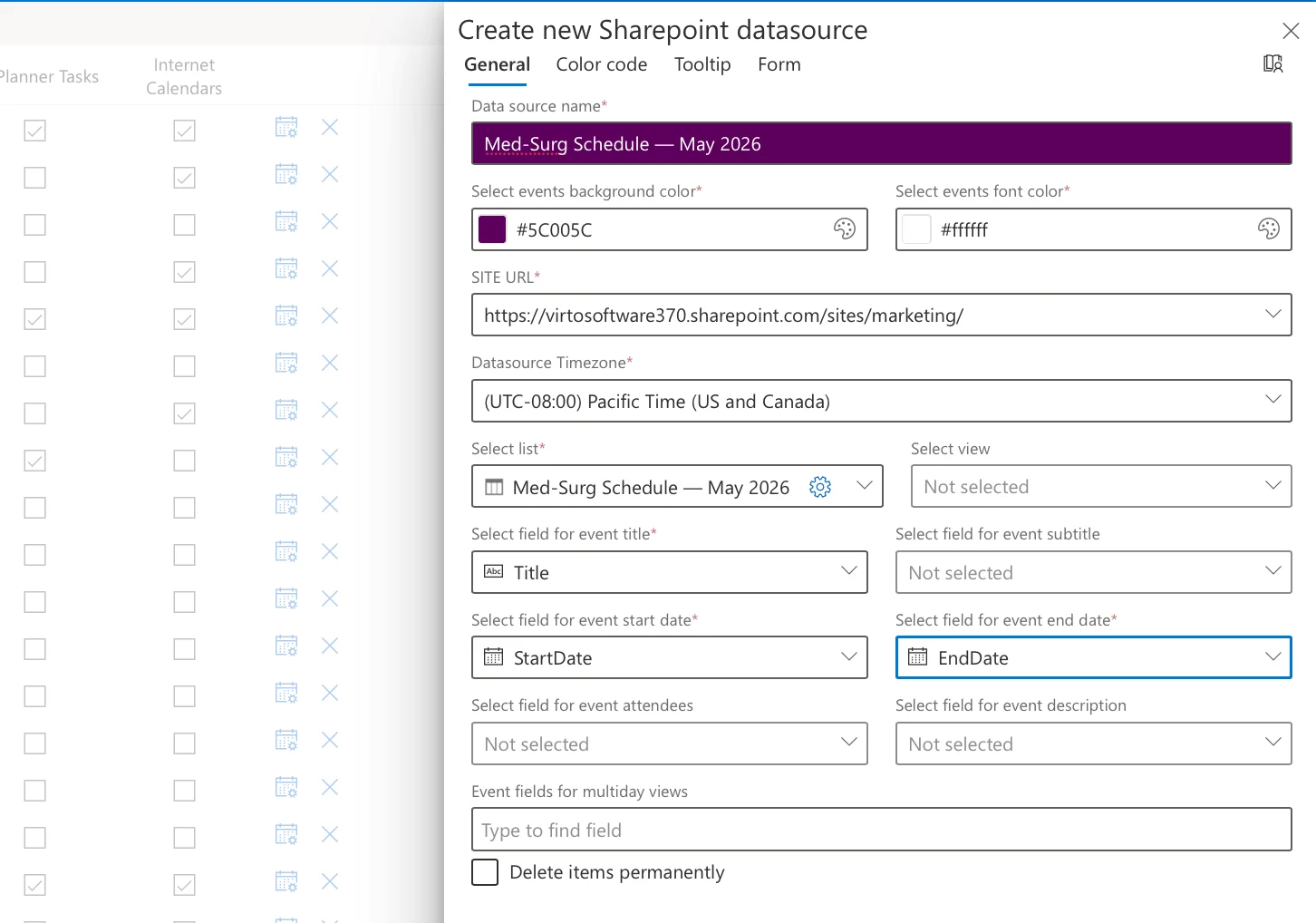Switch to the Tooltip tab
The width and height of the screenshot is (1316, 923).
coord(702,64)
